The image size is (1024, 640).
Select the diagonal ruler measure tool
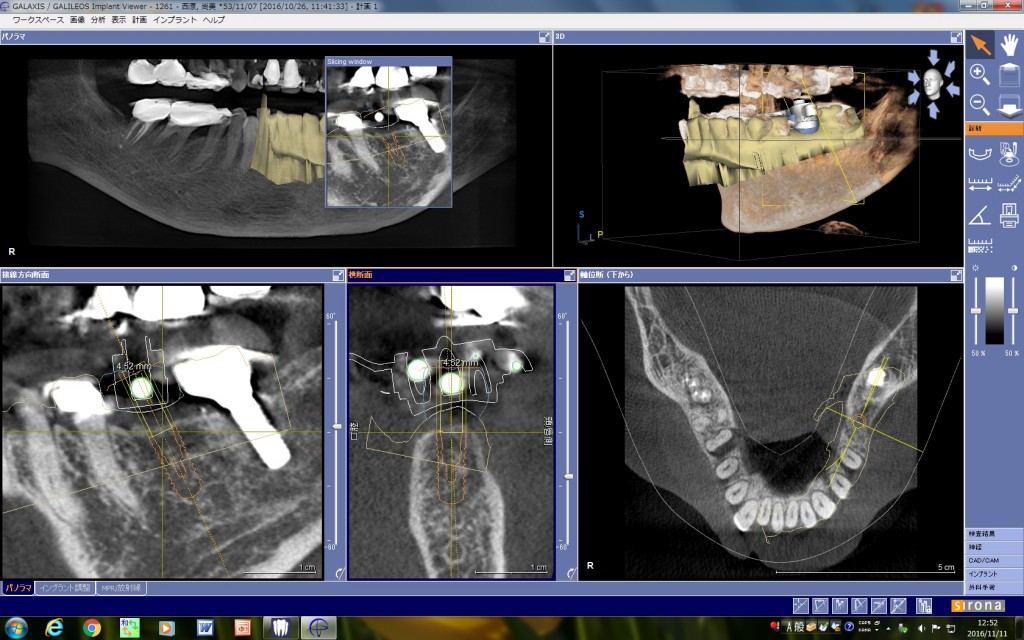coord(1008,184)
